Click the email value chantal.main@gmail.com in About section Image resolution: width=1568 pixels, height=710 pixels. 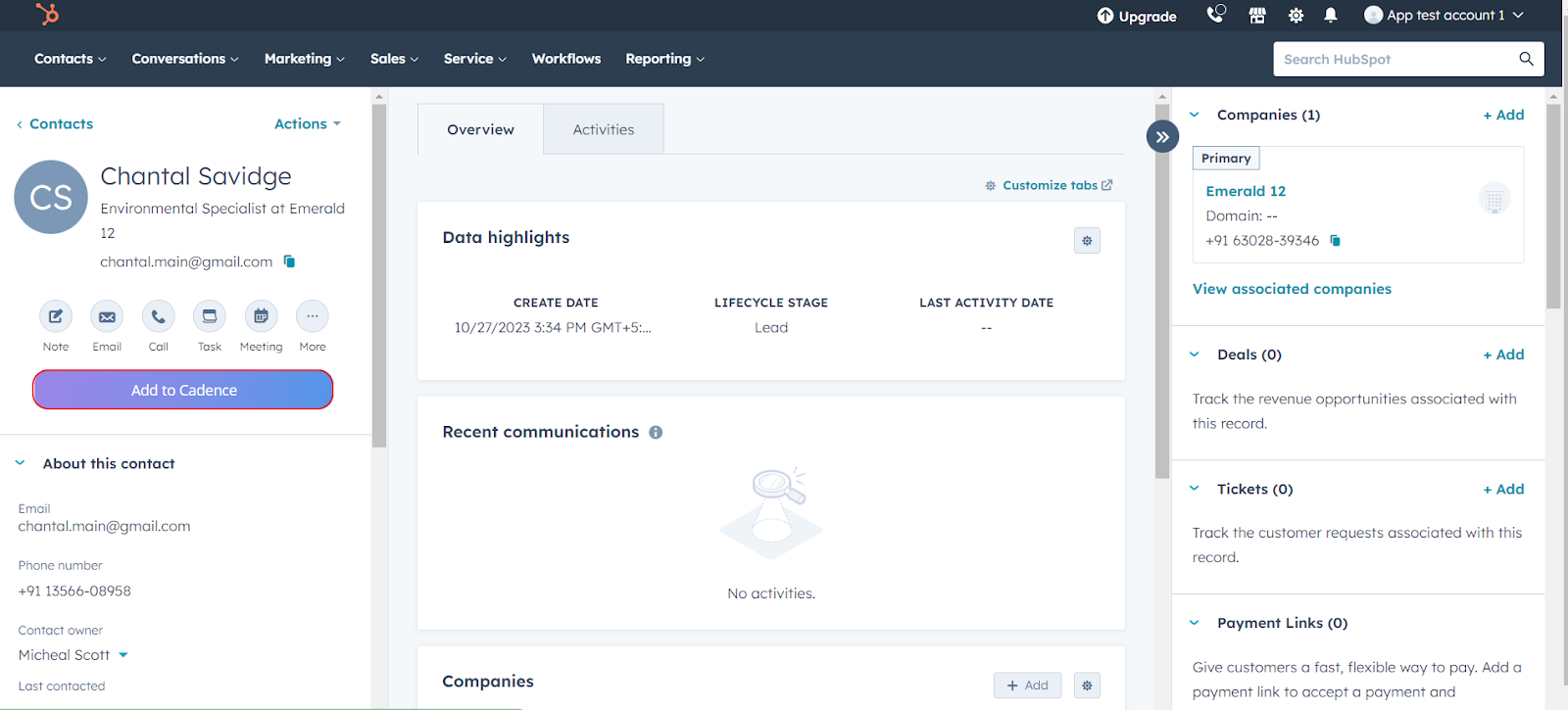(x=104, y=527)
